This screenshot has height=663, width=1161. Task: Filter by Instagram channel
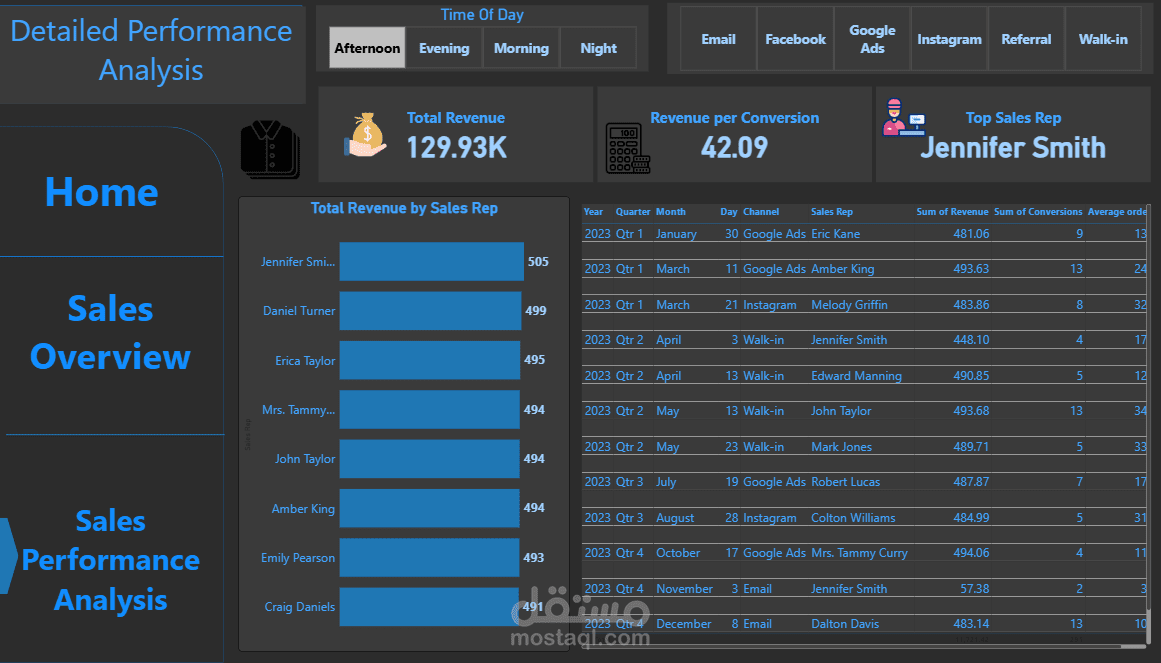coord(949,39)
